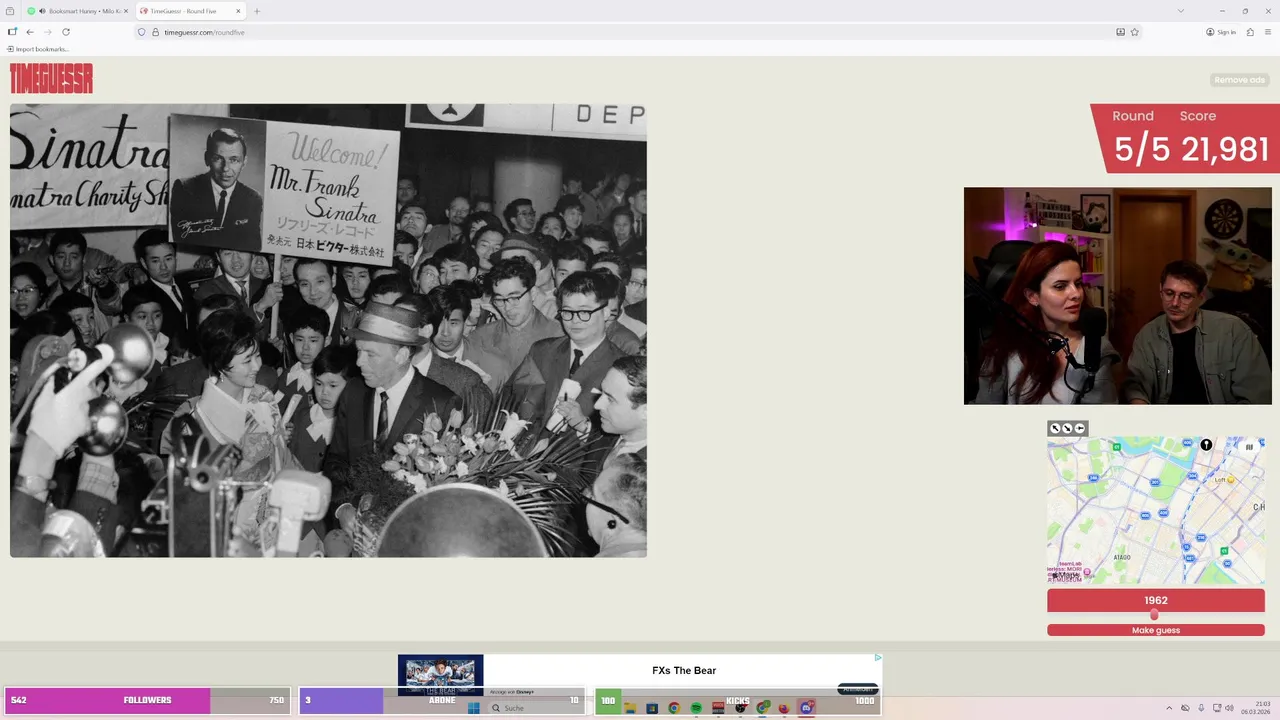Click the timeguessr.com address bar
The image size is (1280, 720).
pos(636,32)
